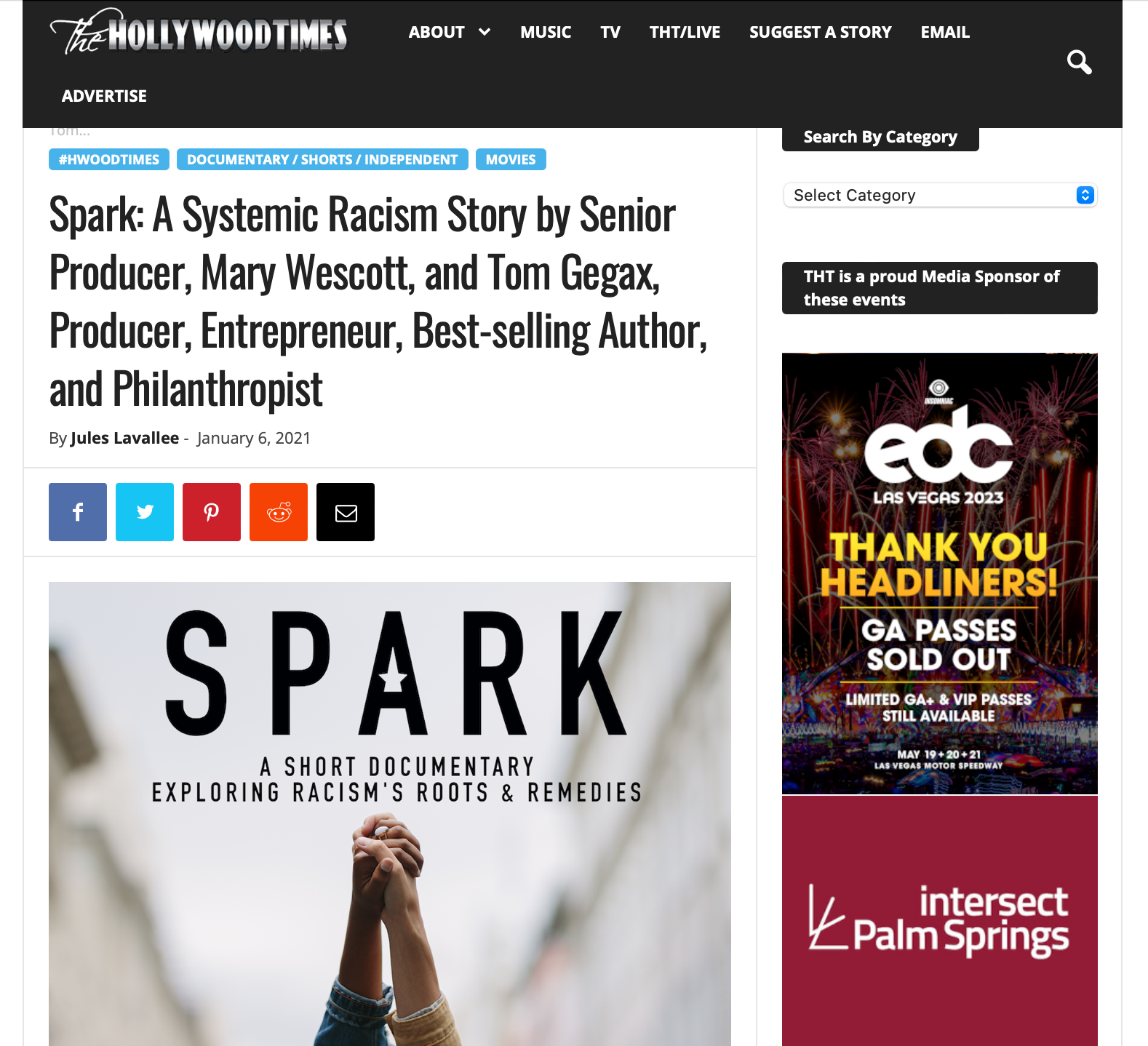This screenshot has width=1148, height=1046.
Task: Share article on Facebook
Action: (x=78, y=512)
